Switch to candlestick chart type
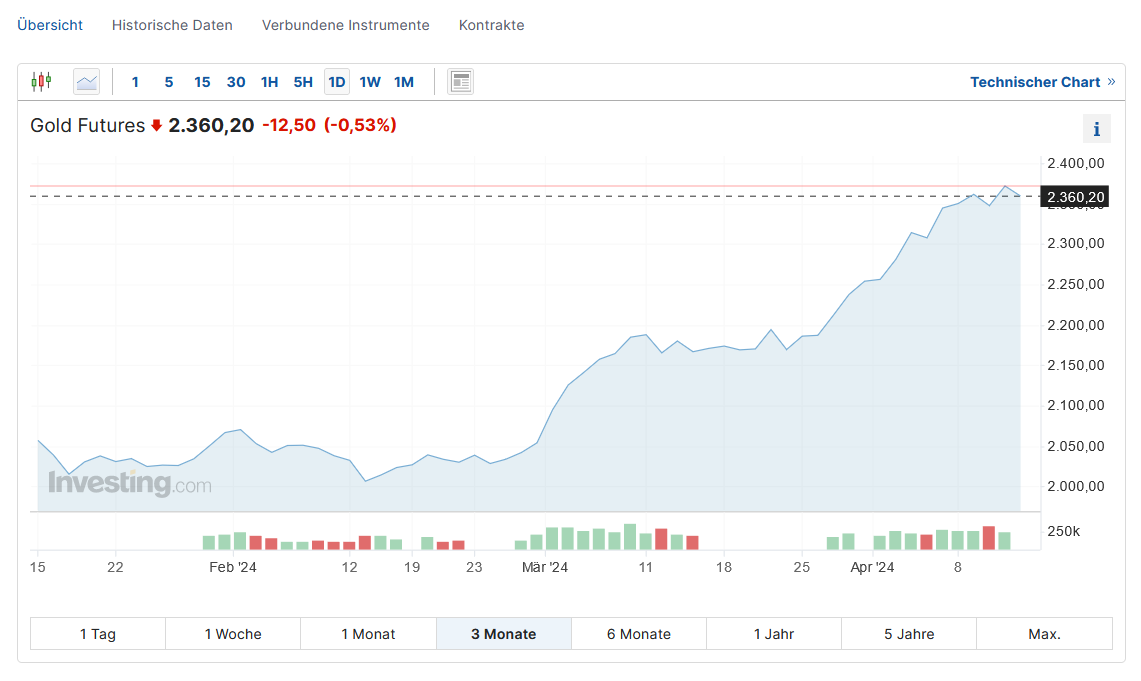The width and height of the screenshot is (1141, 681). click(x=41, y=82)
